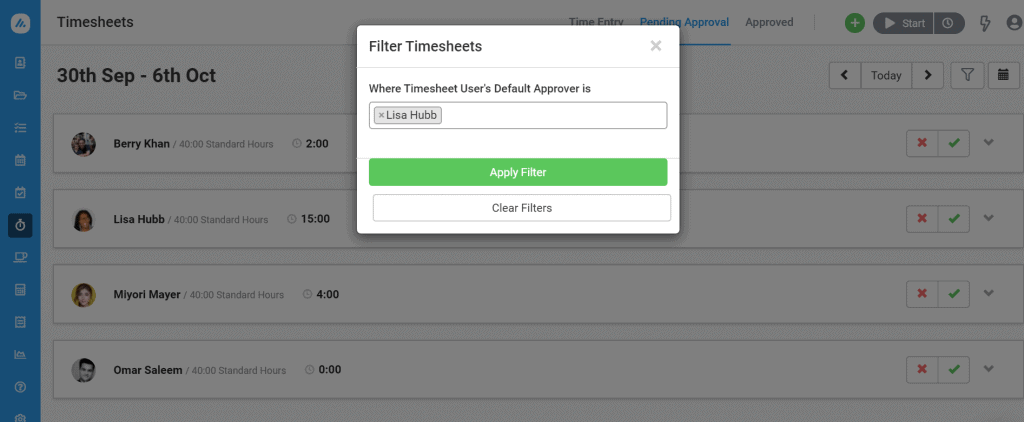This screenshot has height=422, width=1024.
Task: Click the stopwatch Timesheets sidebar icon
Action: pyautogui.click(x=20, y=225)
